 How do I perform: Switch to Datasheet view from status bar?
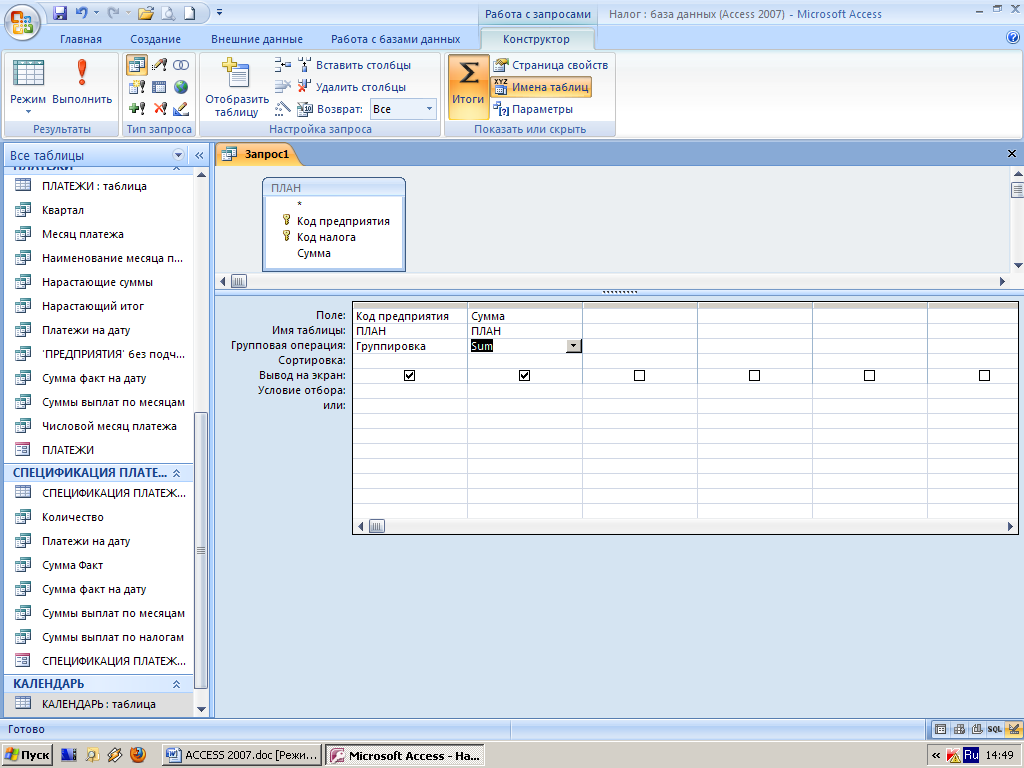tap(940, 729)
